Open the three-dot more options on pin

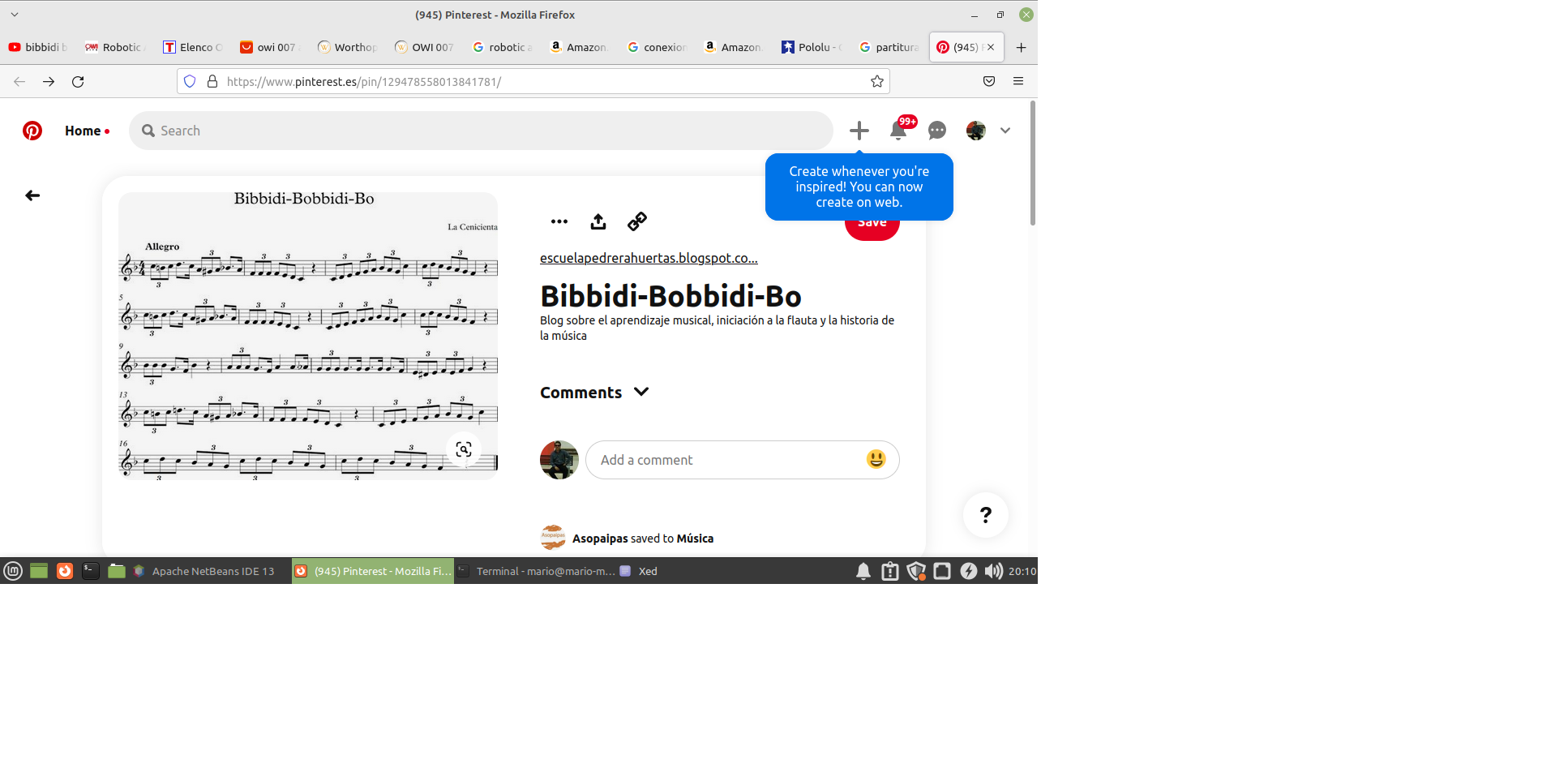[x=559, y=221]
